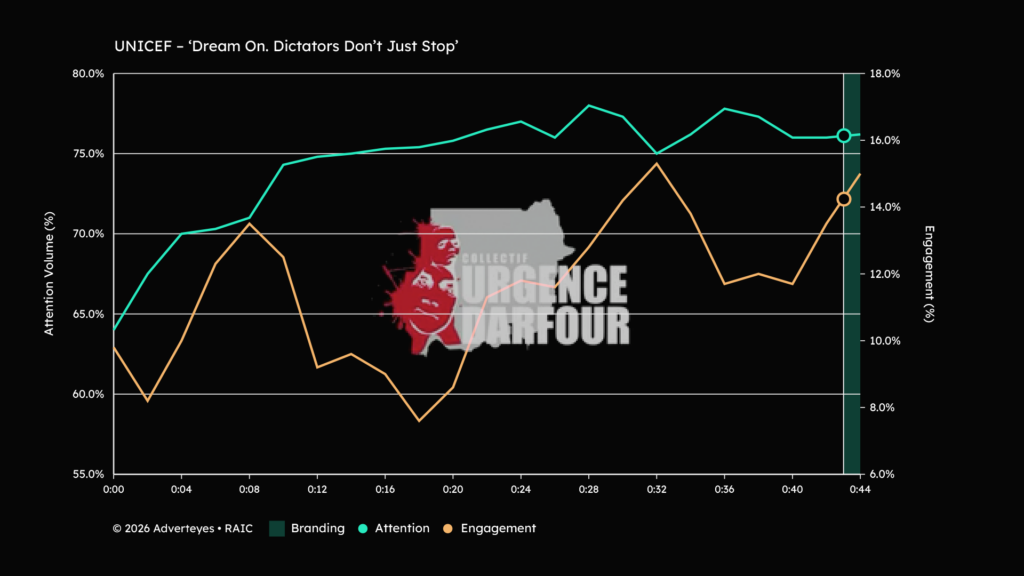Click the '8.0%' right axis label
1024x576 pixels.
pos(882,408)
